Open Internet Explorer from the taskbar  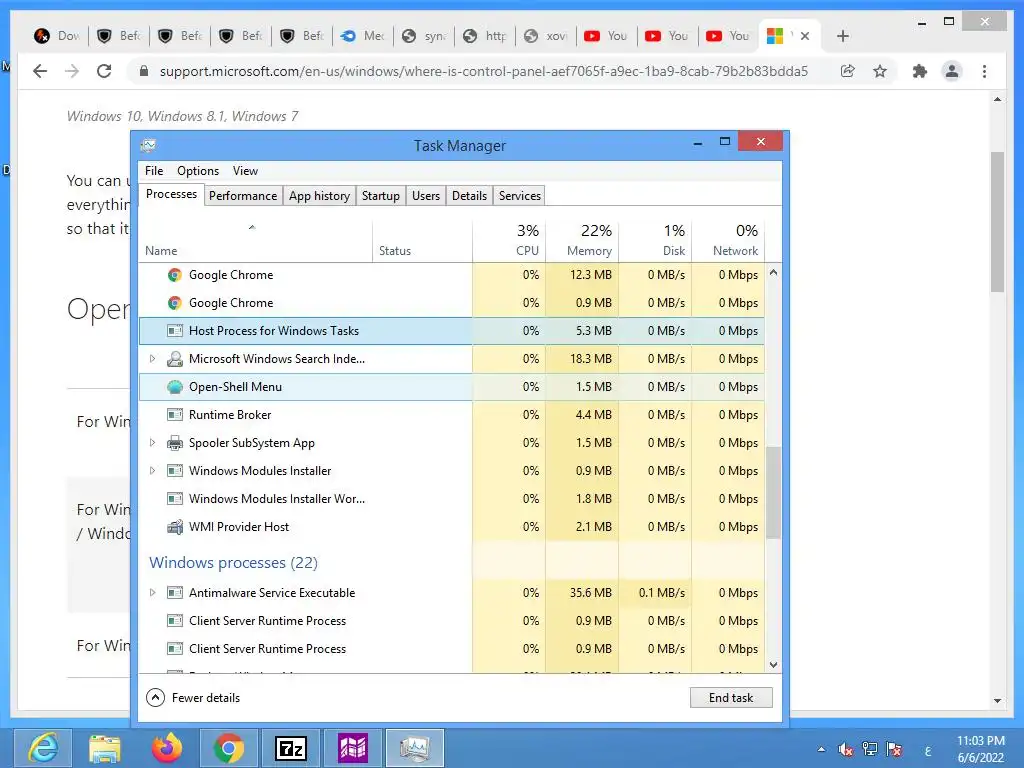(43, 748)
